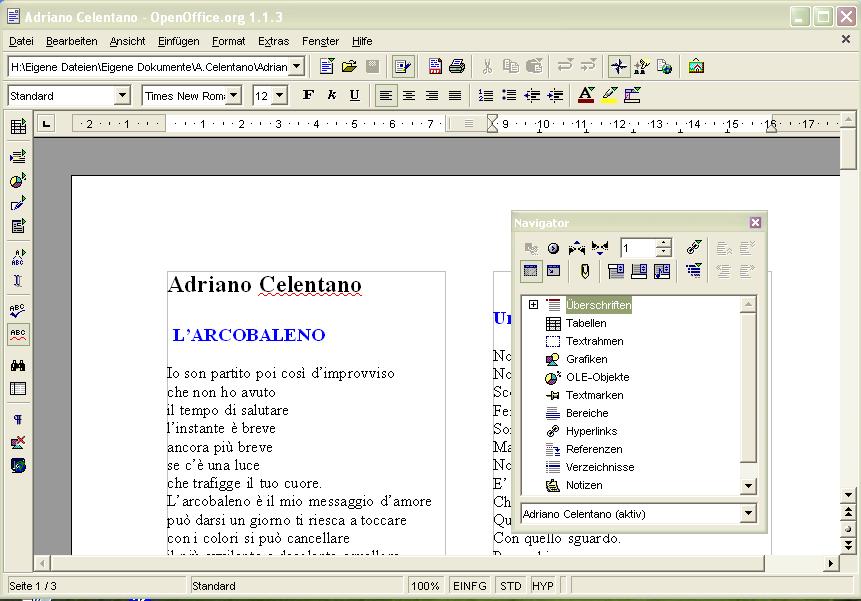This screenshot has width=861, height=601.
Task: Select Hyperlinks in the Navigator list
Action: pyautogui.click(x=591, y=431)
